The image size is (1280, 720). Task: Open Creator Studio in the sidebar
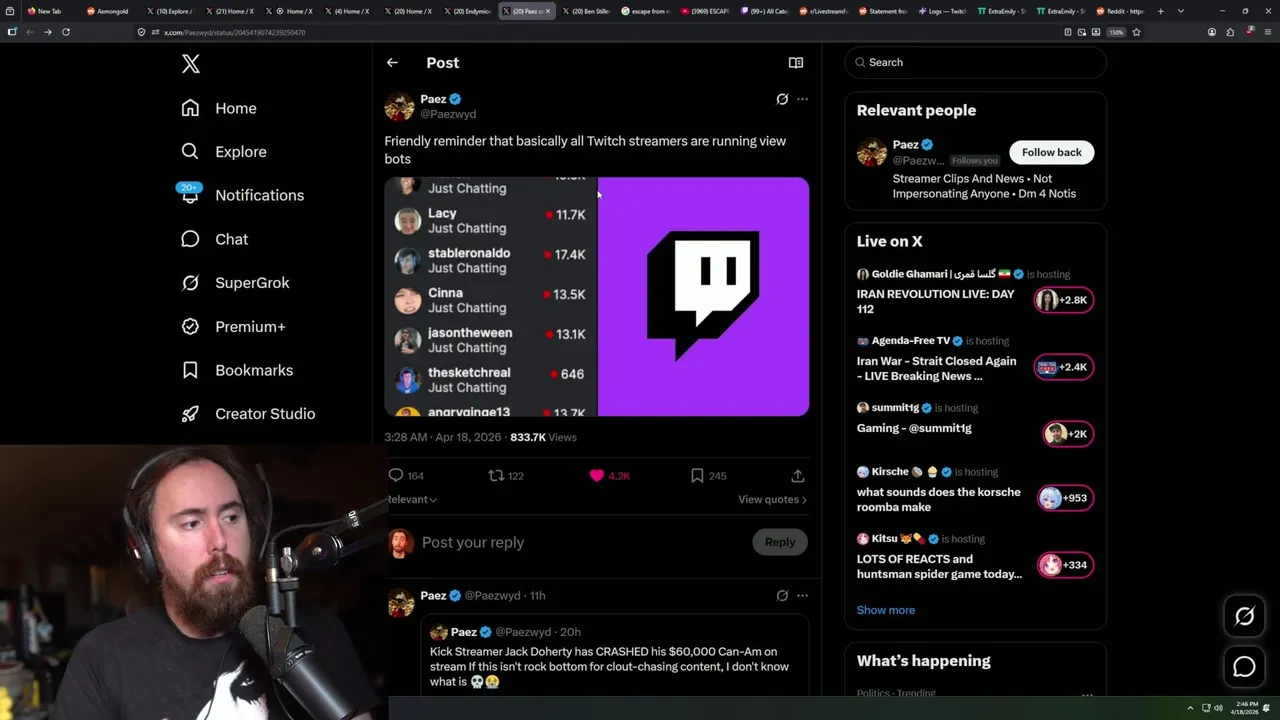(248, 414)
